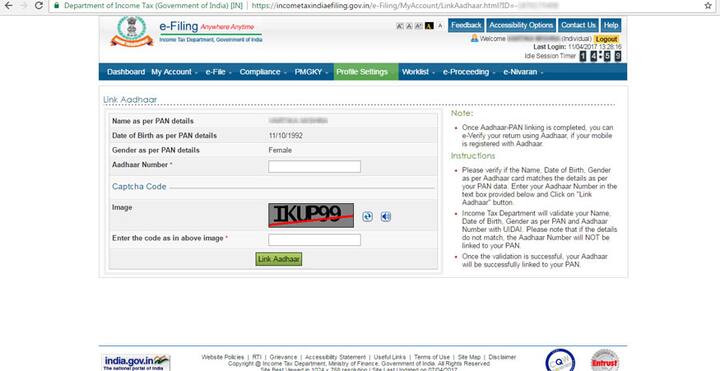
Task: Click the Entrust security seal
Action: tap(604, 360)
